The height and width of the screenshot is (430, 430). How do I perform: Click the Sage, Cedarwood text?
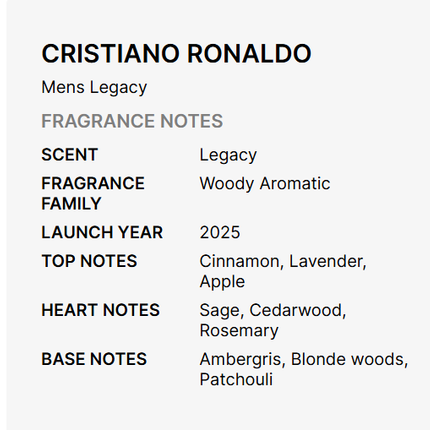coord(273,311)
